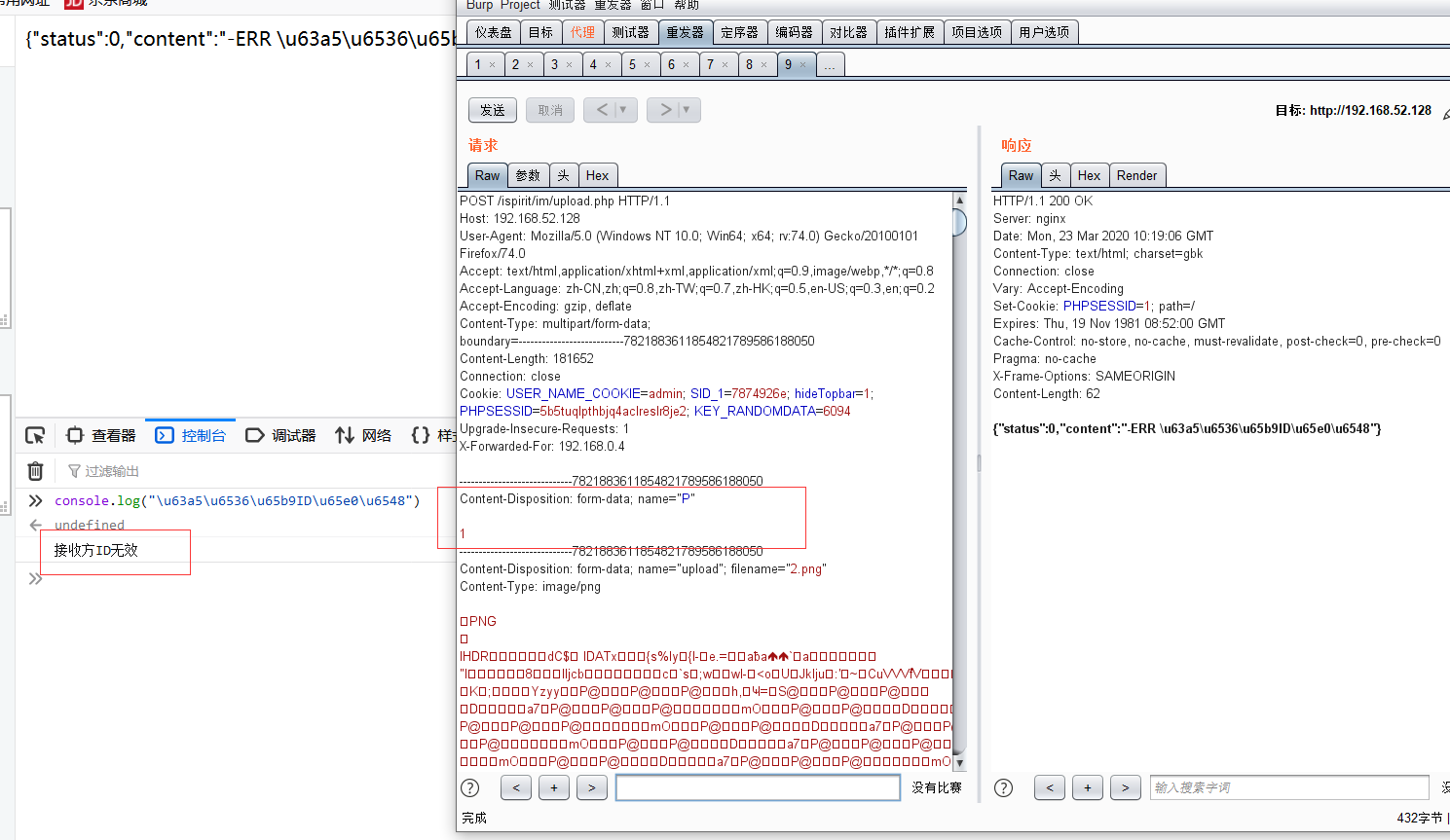Viewport: 1450px width, 840px height.
Task: Focus the request search input field
Action: click(x=758, y=787)
